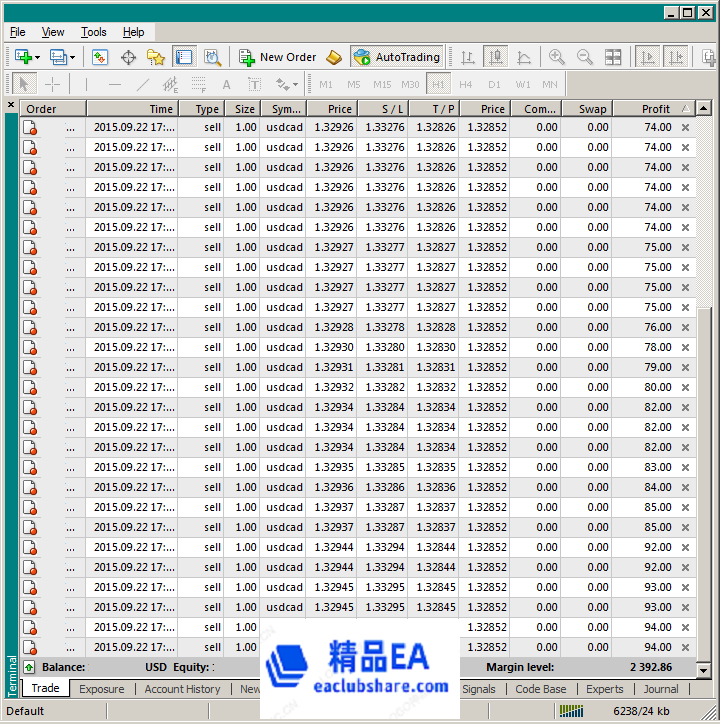
Task: Switch to M15 timeframe
Action: (x=382, y=84)
